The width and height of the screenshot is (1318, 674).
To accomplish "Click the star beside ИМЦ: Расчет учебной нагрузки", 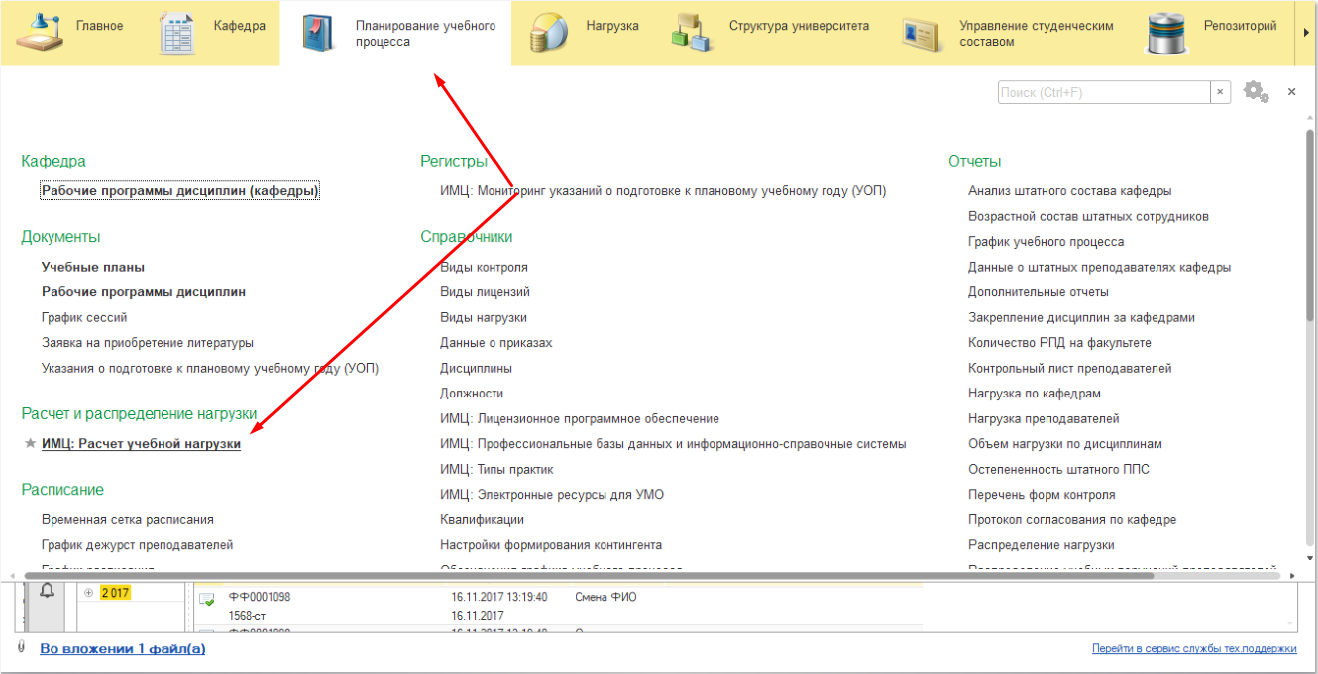I will coord(30,444).
